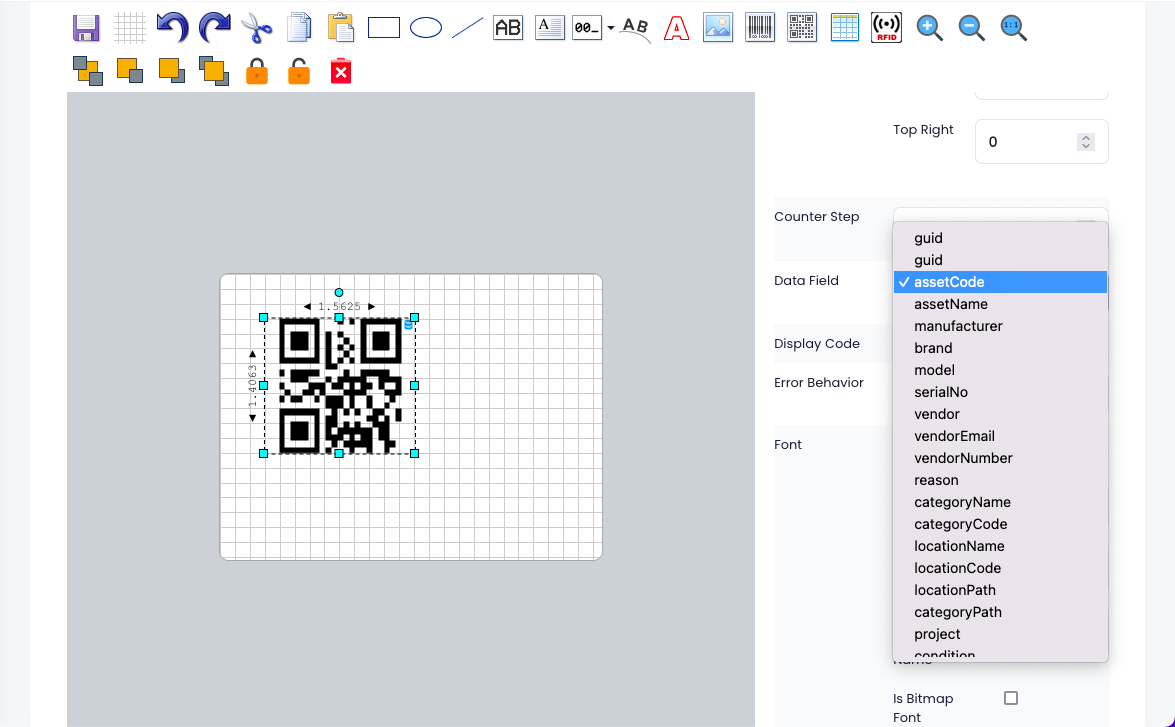Click the rotation handle above QR code
Image resolution: width=1175 pixels, height=727 pixels.
339,292
